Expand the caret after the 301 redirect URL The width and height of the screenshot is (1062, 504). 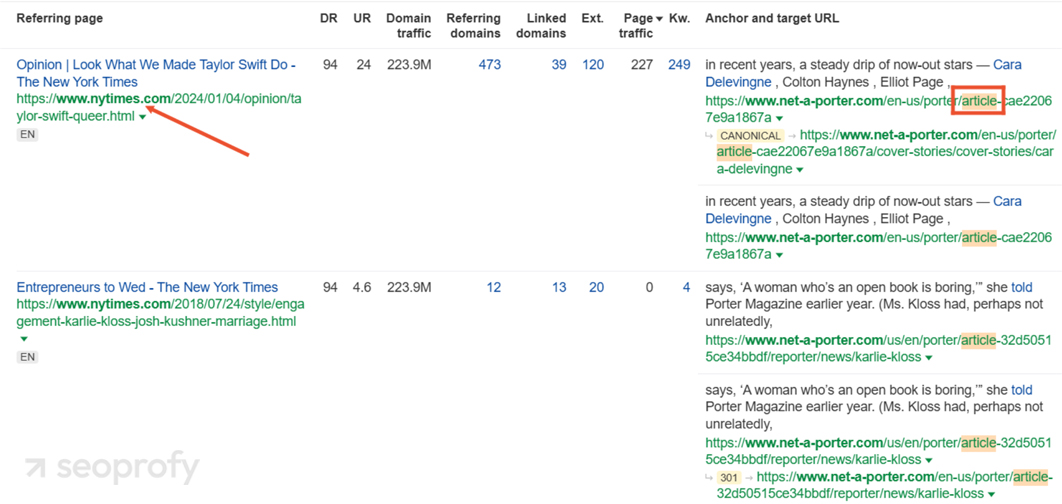[992, 495]
